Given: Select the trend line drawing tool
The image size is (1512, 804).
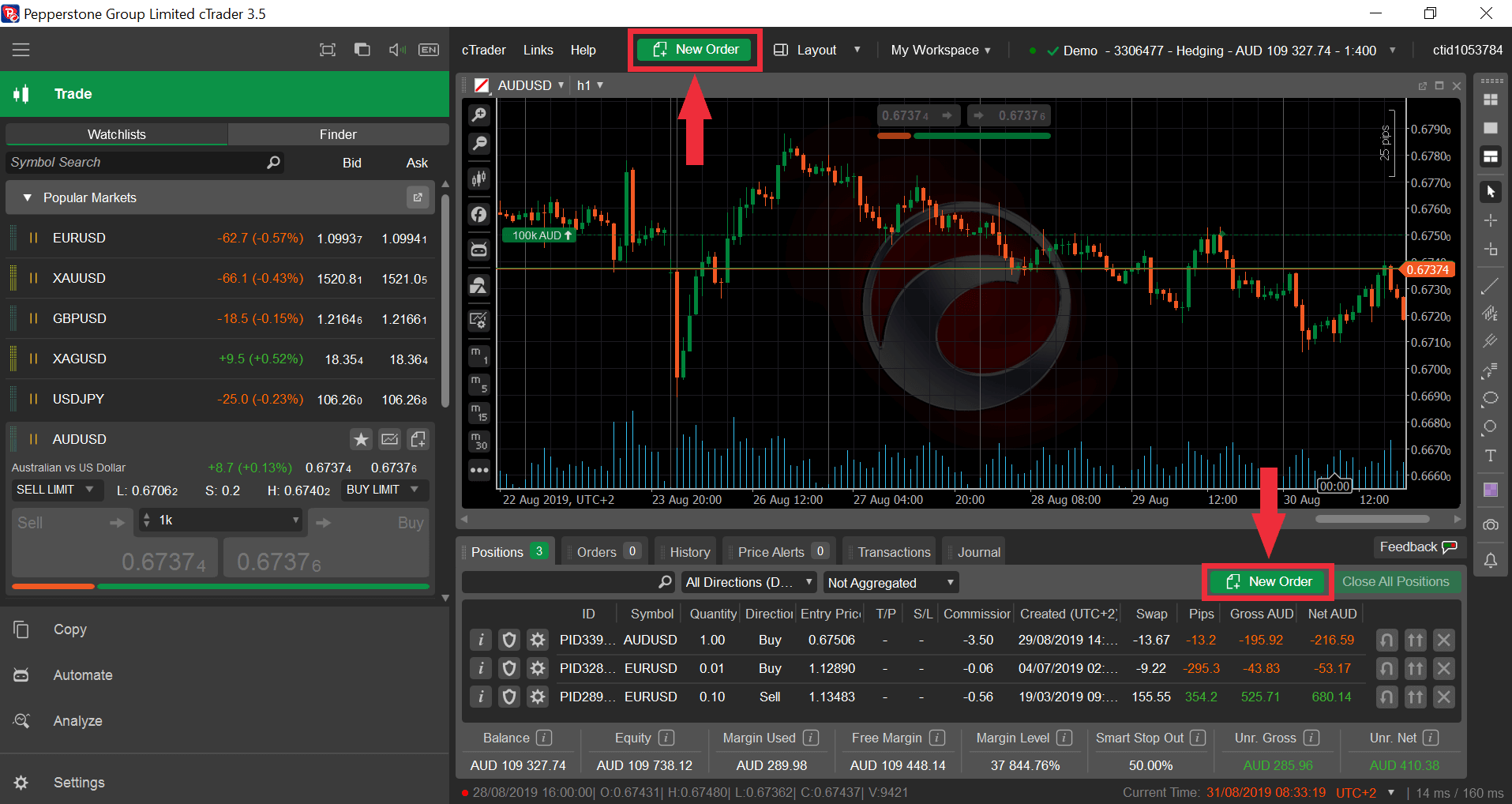Looking at the screenshot, I should click(1491, 285).
